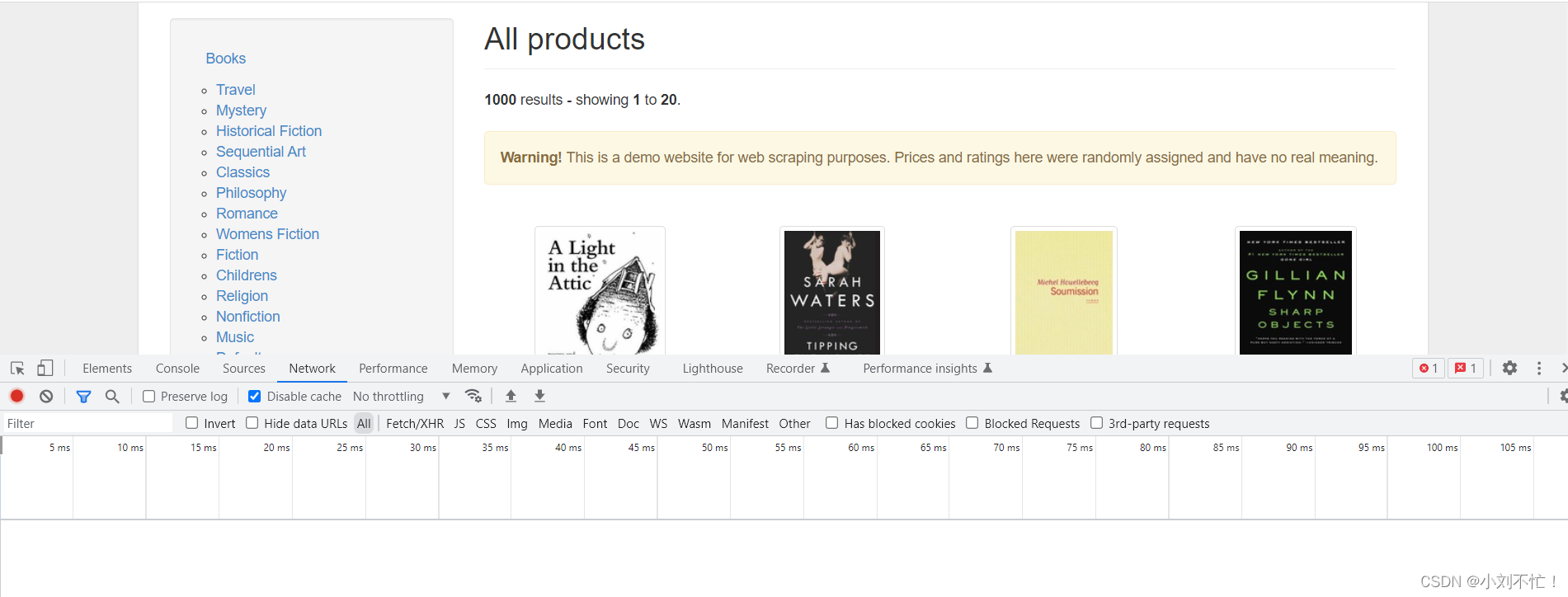
Task: Open the Classics category link
Action: coord(242,172)
